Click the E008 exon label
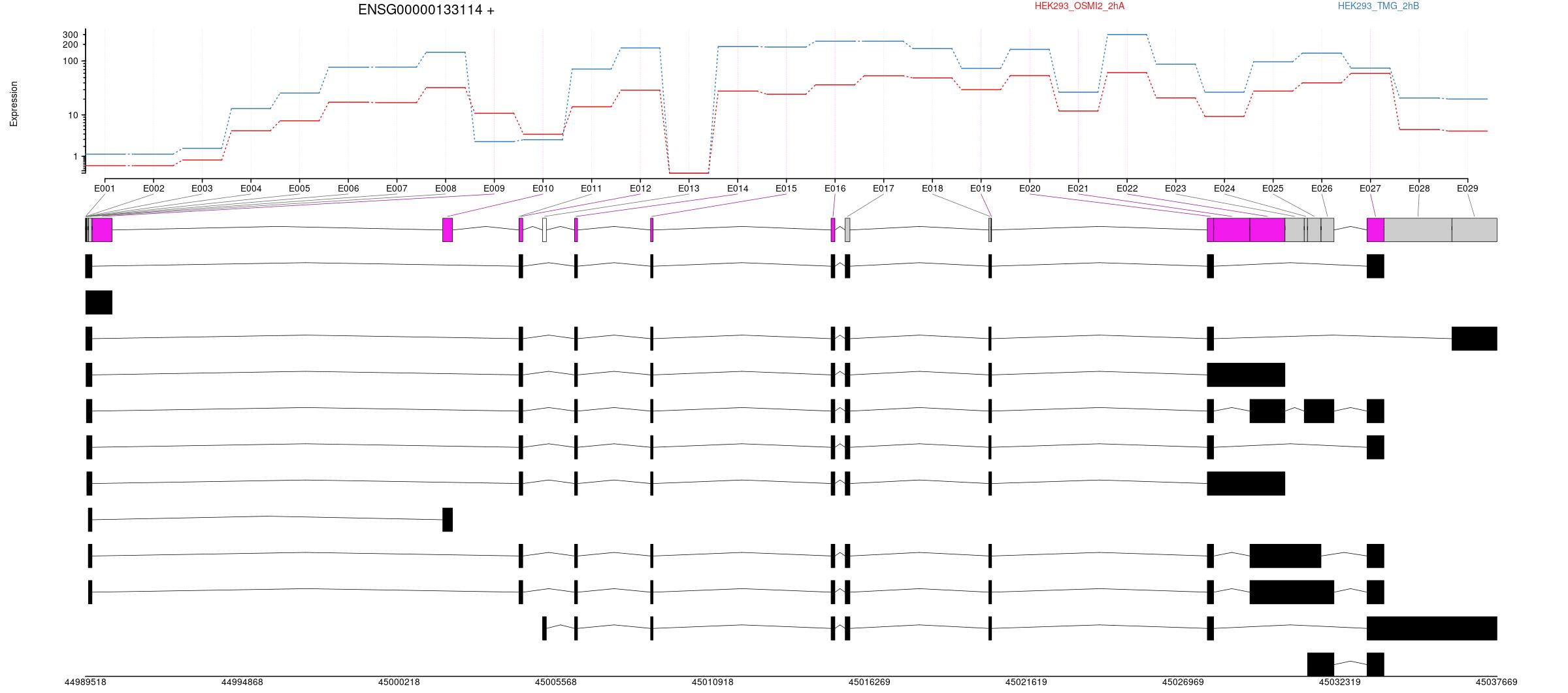Screen dimensions: 1568x693 (446, 188)
